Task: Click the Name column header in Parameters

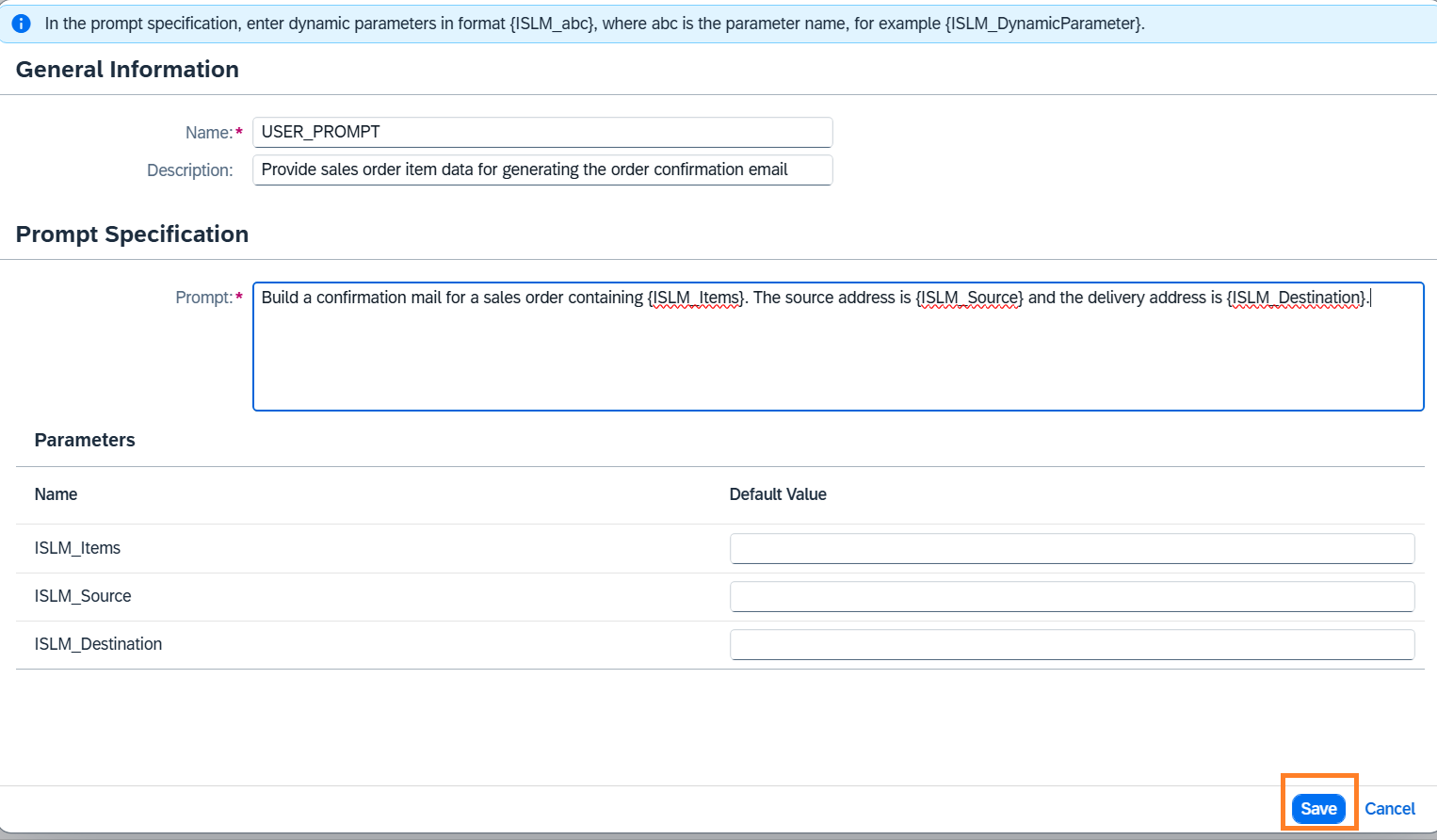Action: point(57,494)
